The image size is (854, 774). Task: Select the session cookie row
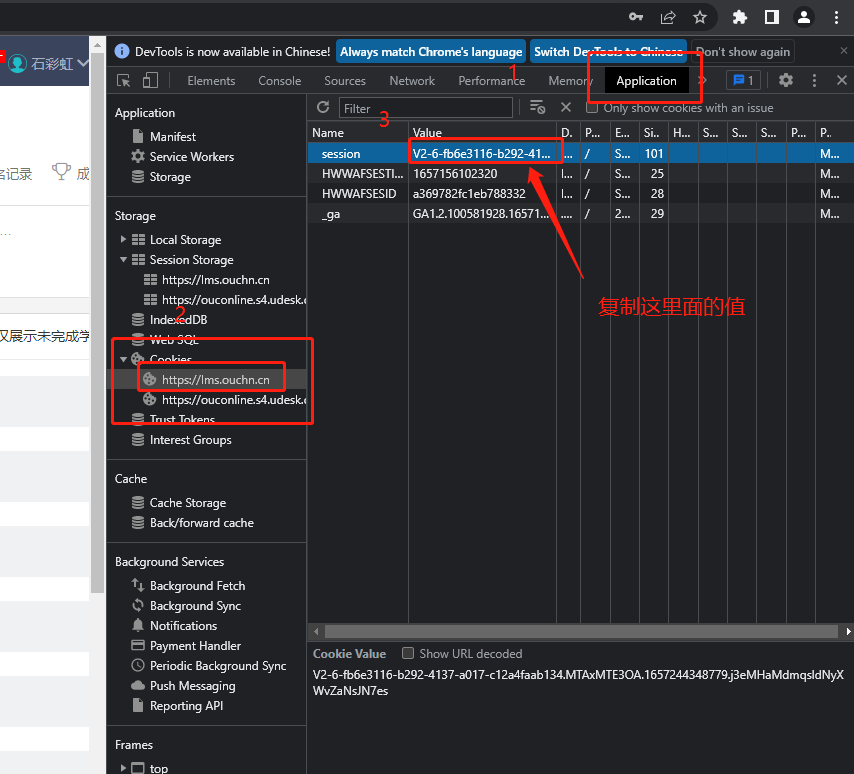[581, 154]
